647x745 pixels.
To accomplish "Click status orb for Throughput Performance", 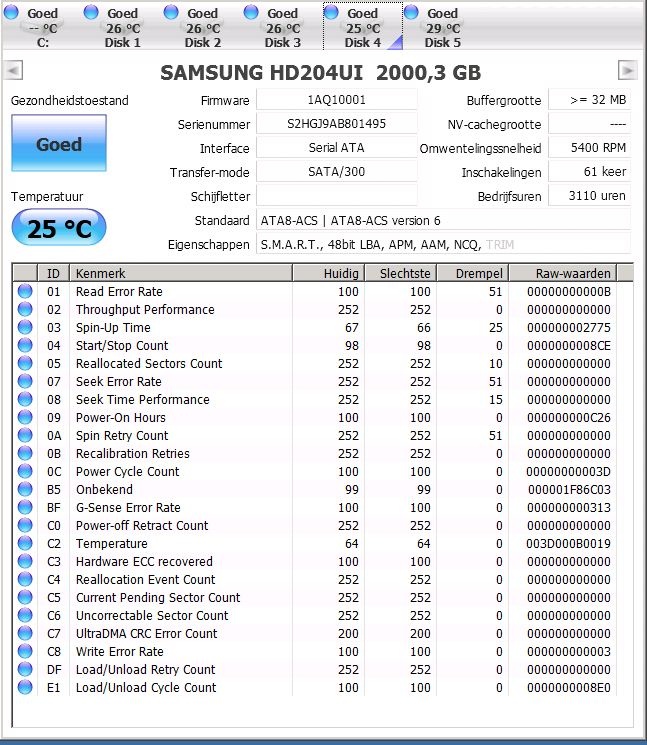I will coord(25,309).
